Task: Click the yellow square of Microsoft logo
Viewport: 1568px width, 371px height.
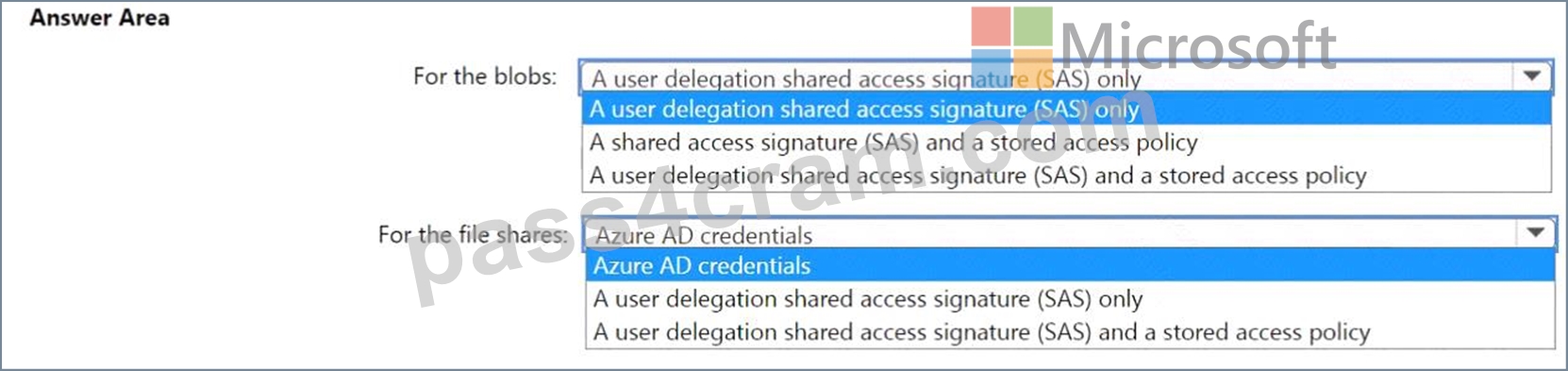Action: tap(1033, 70)
